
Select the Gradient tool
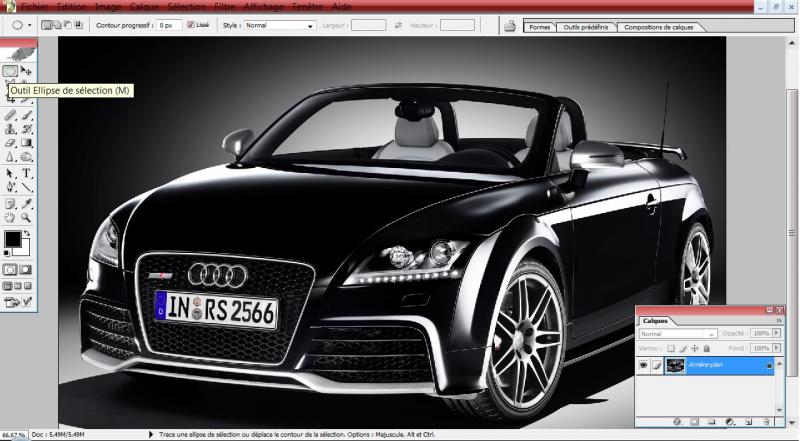coord(27,143)
